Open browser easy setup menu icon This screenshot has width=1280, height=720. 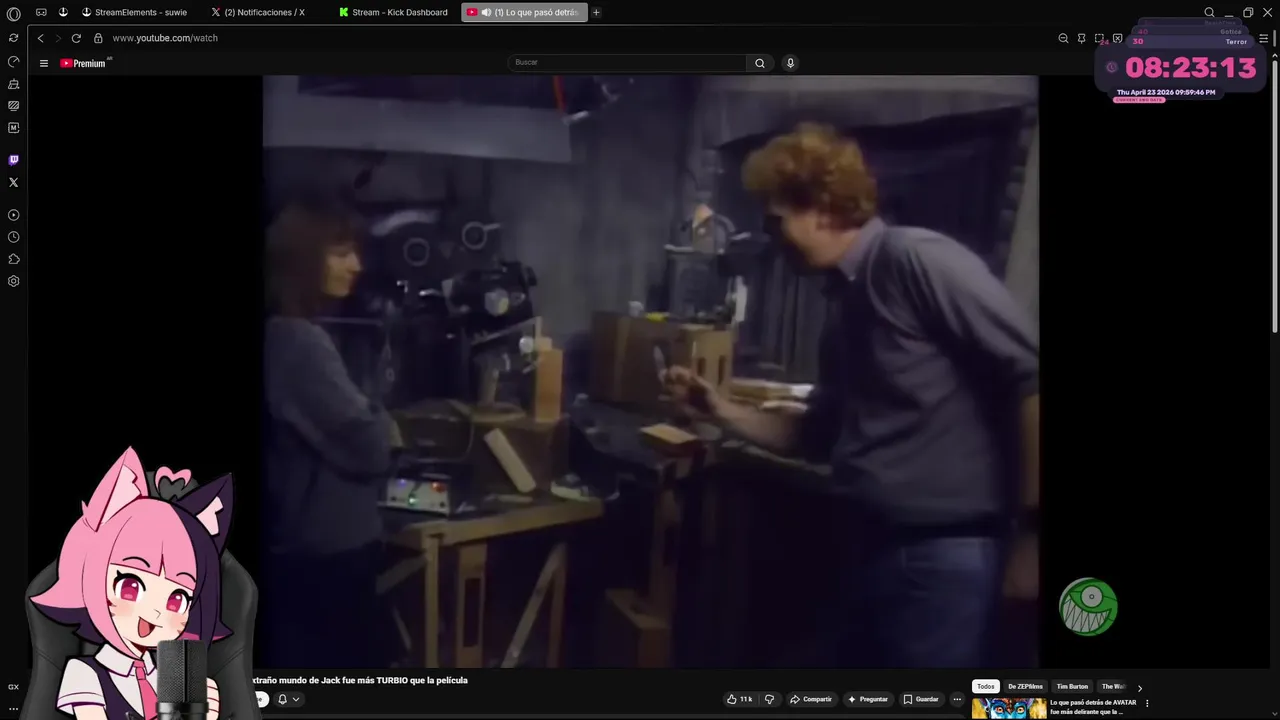tap(1263, 38)
